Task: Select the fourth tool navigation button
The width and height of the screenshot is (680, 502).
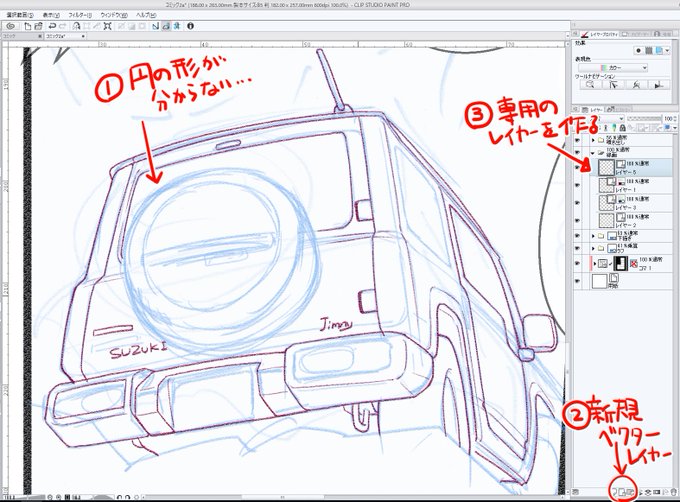Action: click(659, 85)
